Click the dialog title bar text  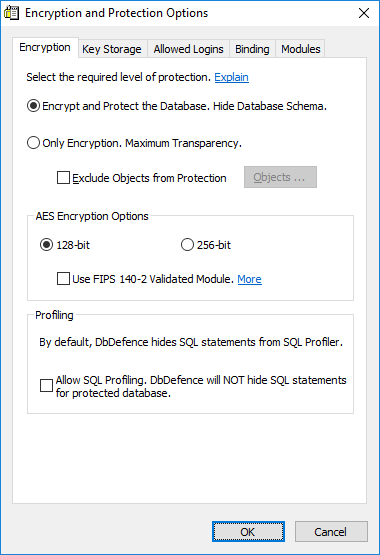(116, 13)
